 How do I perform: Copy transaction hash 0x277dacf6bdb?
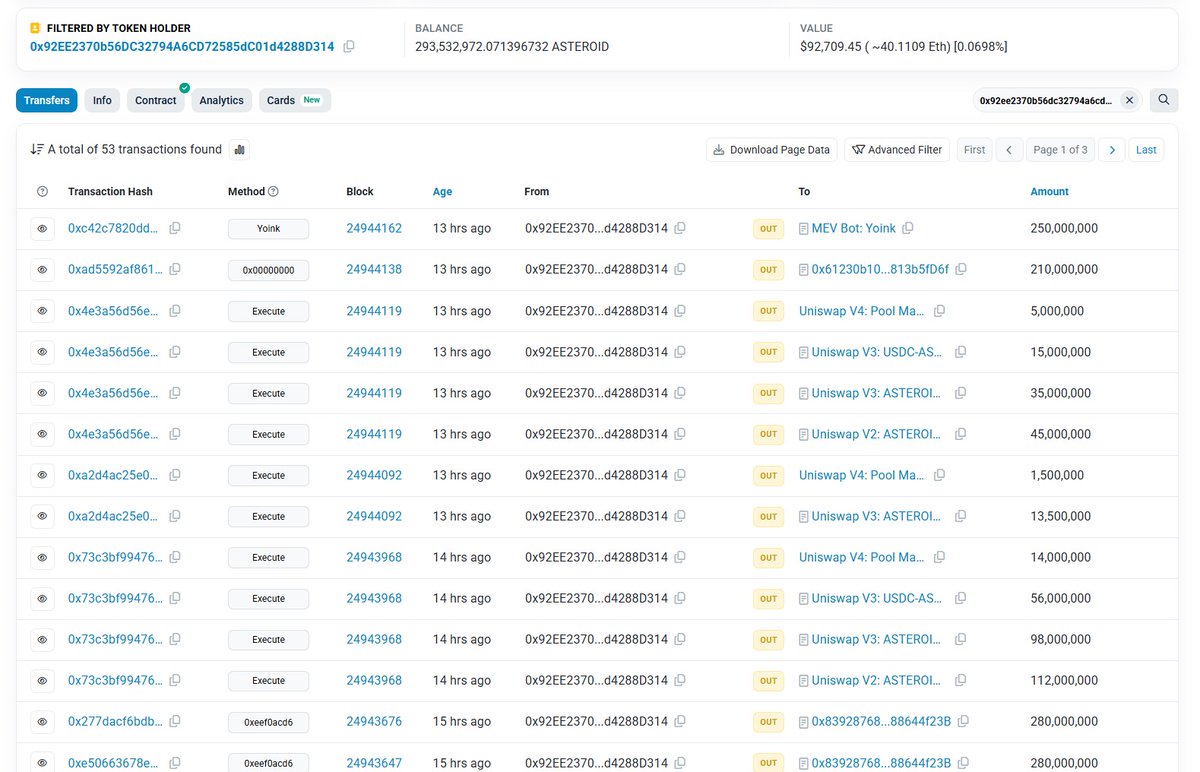[175, 722]
